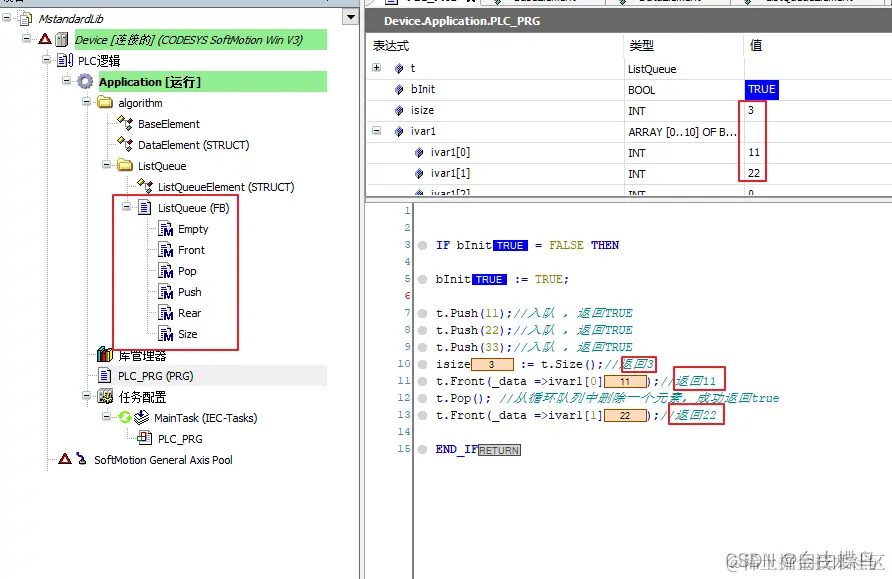Collapse the Application tree node

[67, 81]
